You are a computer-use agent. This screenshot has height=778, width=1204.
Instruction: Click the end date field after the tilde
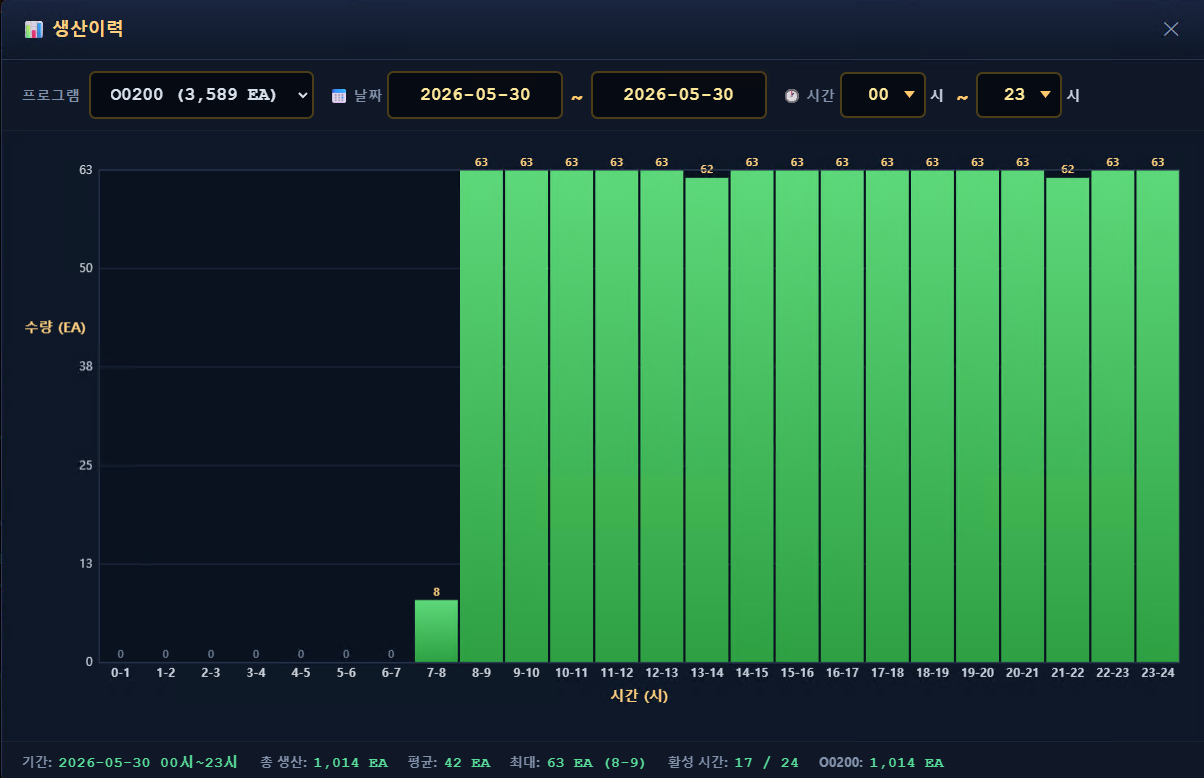(679, 95)
